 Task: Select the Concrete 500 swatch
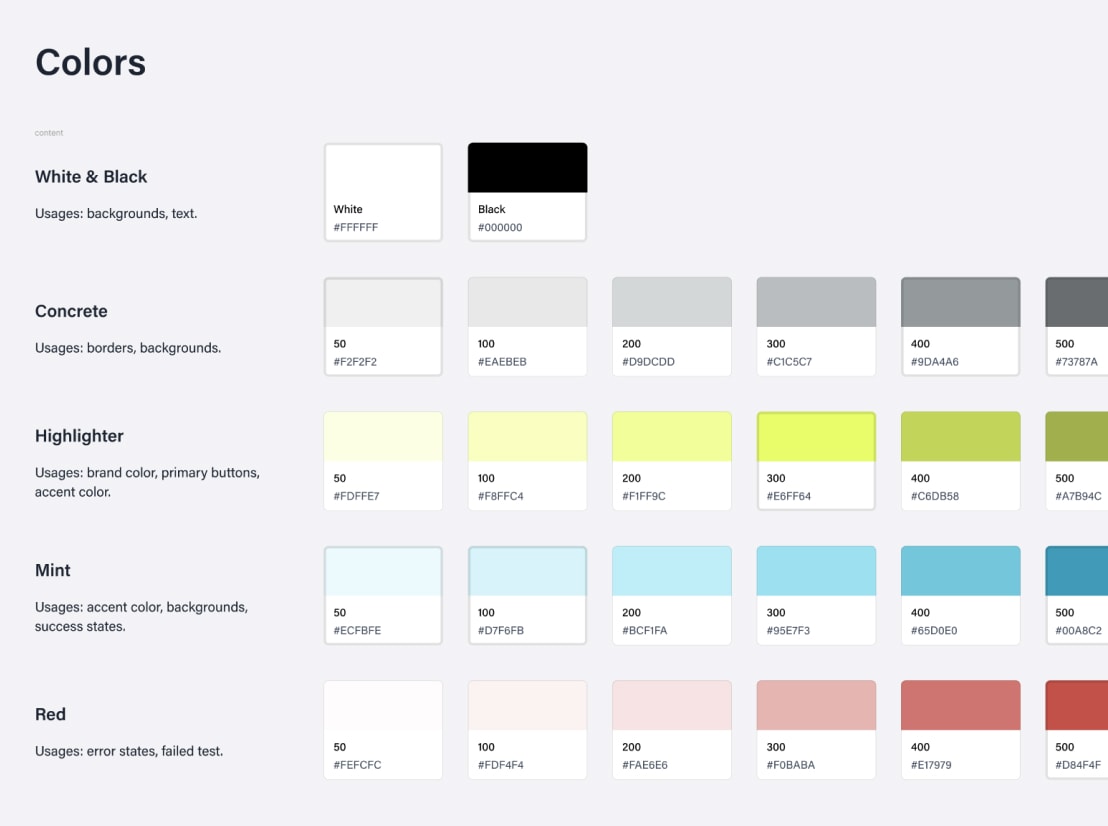1080,326
